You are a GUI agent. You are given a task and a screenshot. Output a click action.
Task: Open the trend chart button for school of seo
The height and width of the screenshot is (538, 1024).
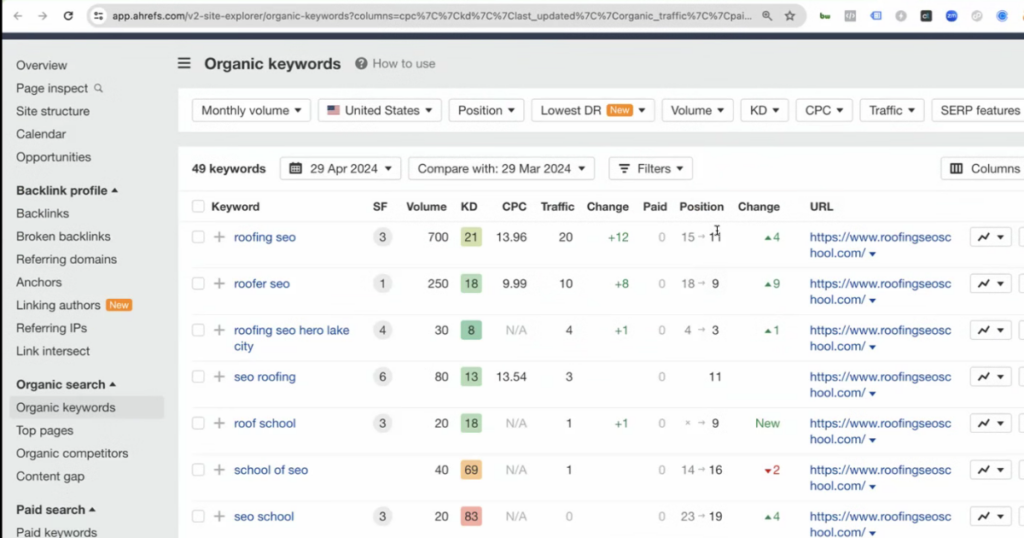click(x=991, y=469)
